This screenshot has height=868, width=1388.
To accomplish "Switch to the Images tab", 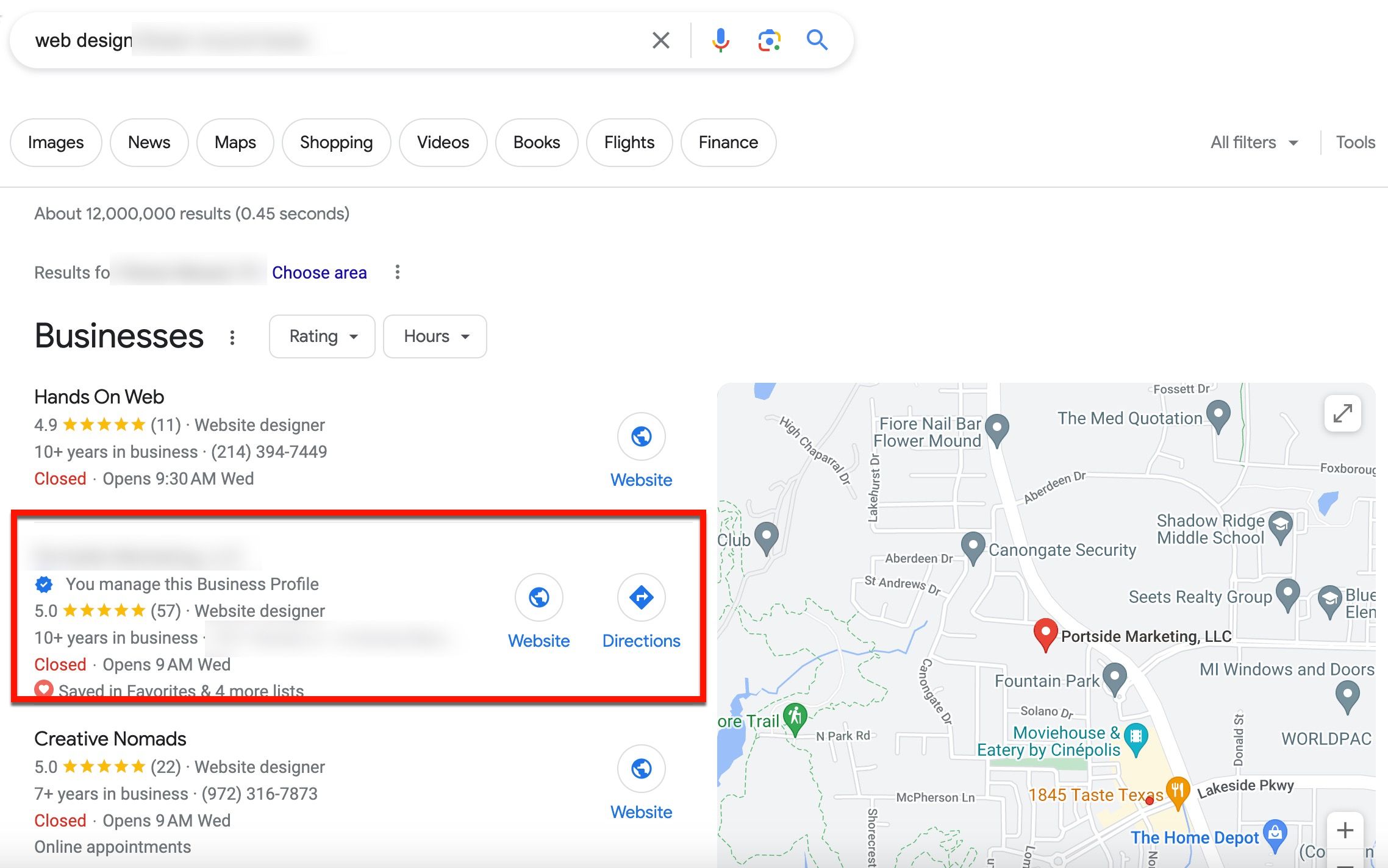I will pyautogui.click(x=55, y=143).
